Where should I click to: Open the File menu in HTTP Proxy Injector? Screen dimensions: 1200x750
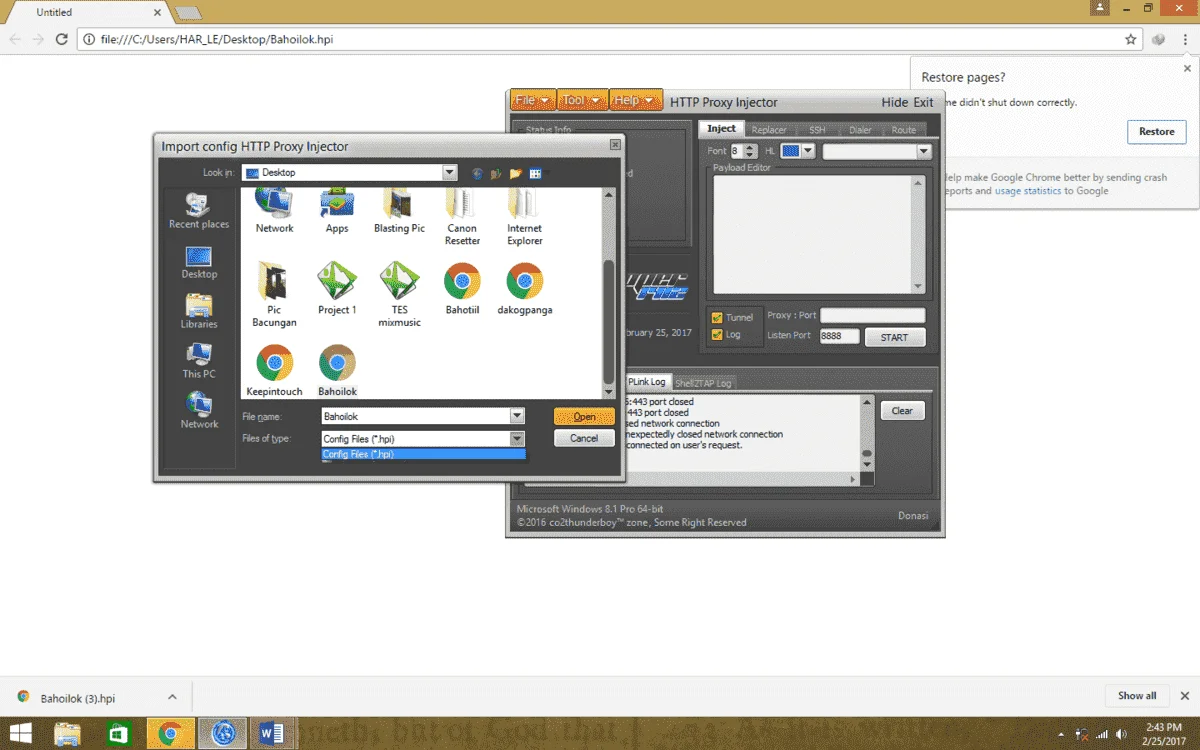(532, 101)
